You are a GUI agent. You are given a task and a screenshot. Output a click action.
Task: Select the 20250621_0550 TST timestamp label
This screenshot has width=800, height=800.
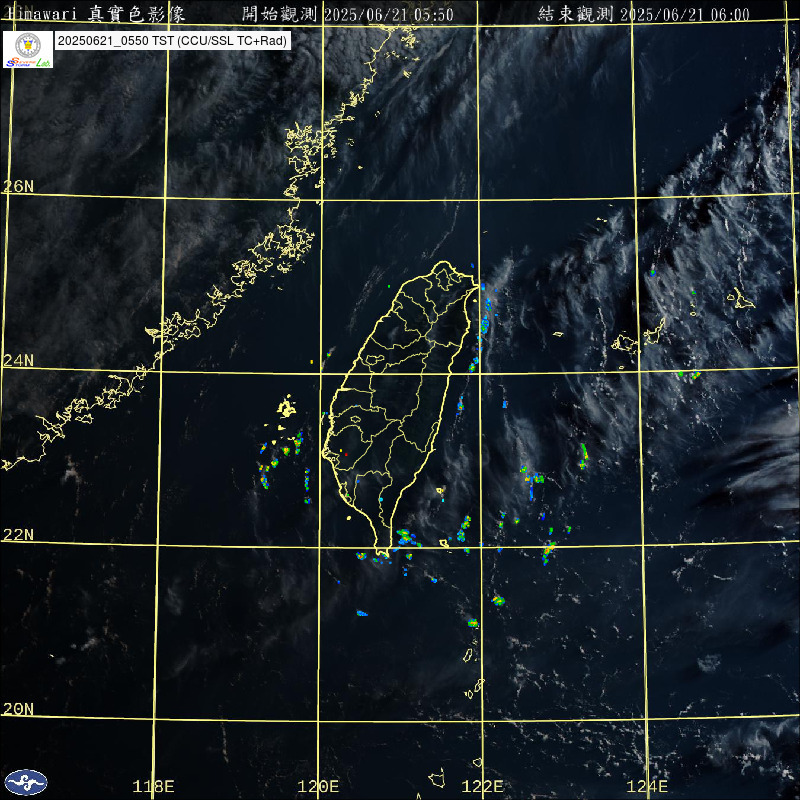(x=172, y=41)
